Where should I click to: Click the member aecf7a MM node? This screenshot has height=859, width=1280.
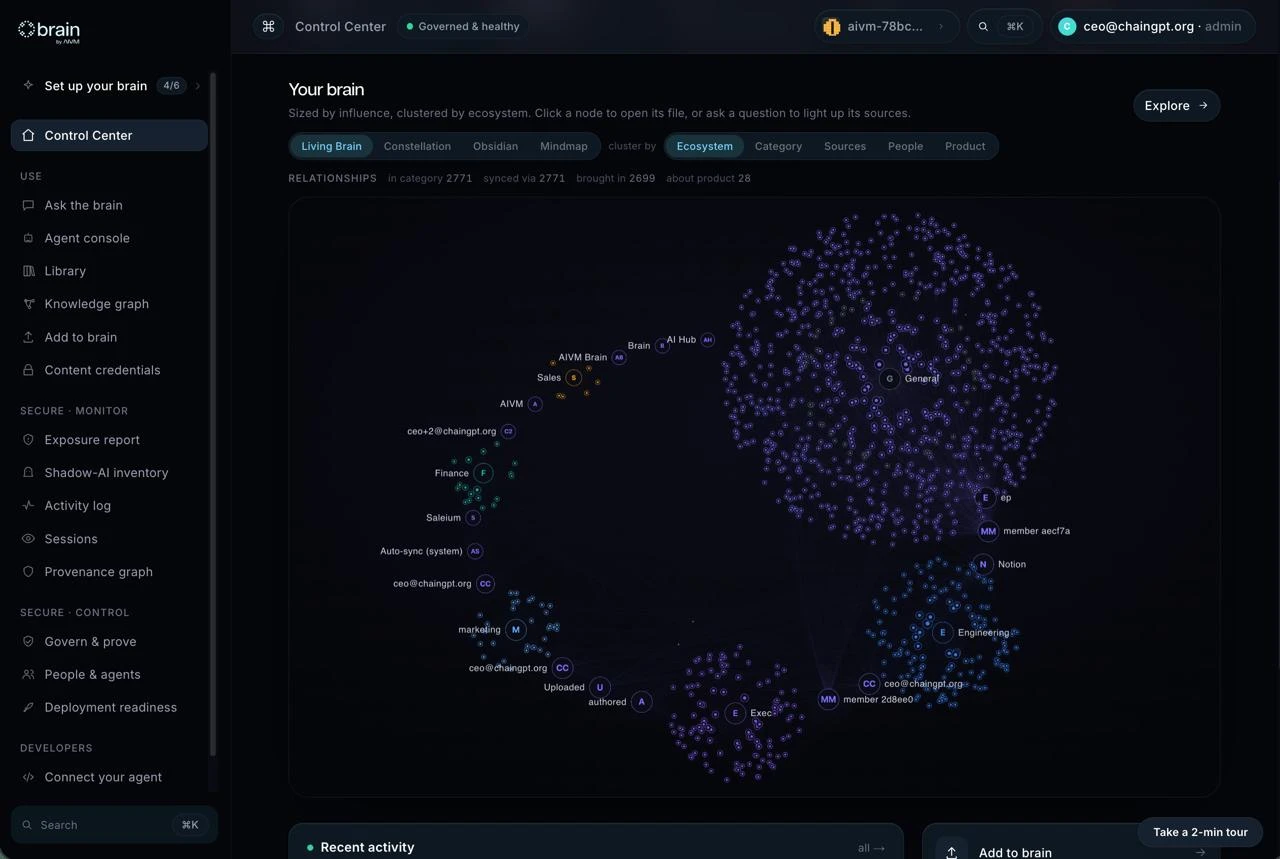(988, 531)
